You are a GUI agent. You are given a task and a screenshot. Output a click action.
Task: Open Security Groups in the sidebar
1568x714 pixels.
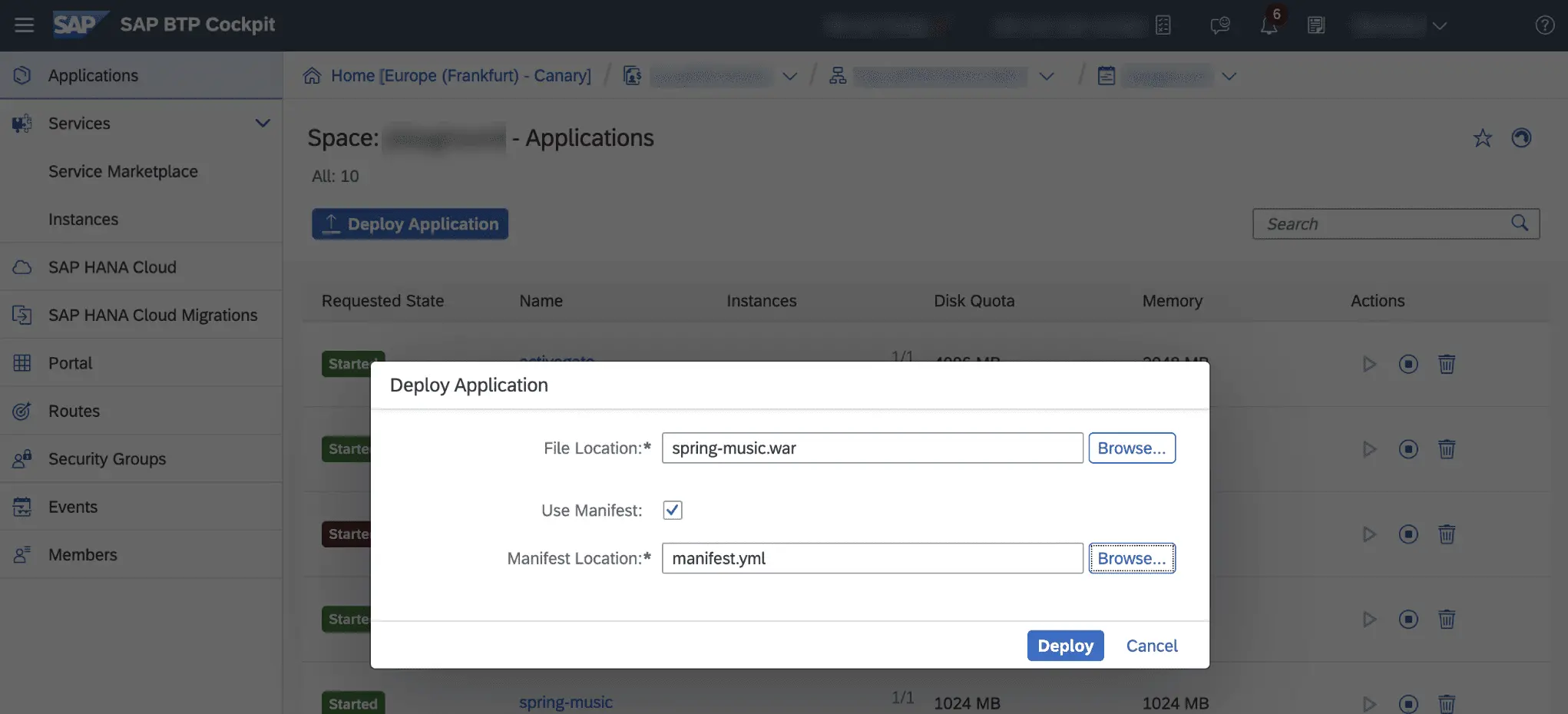pyautogui.click(x=107, y=459)
